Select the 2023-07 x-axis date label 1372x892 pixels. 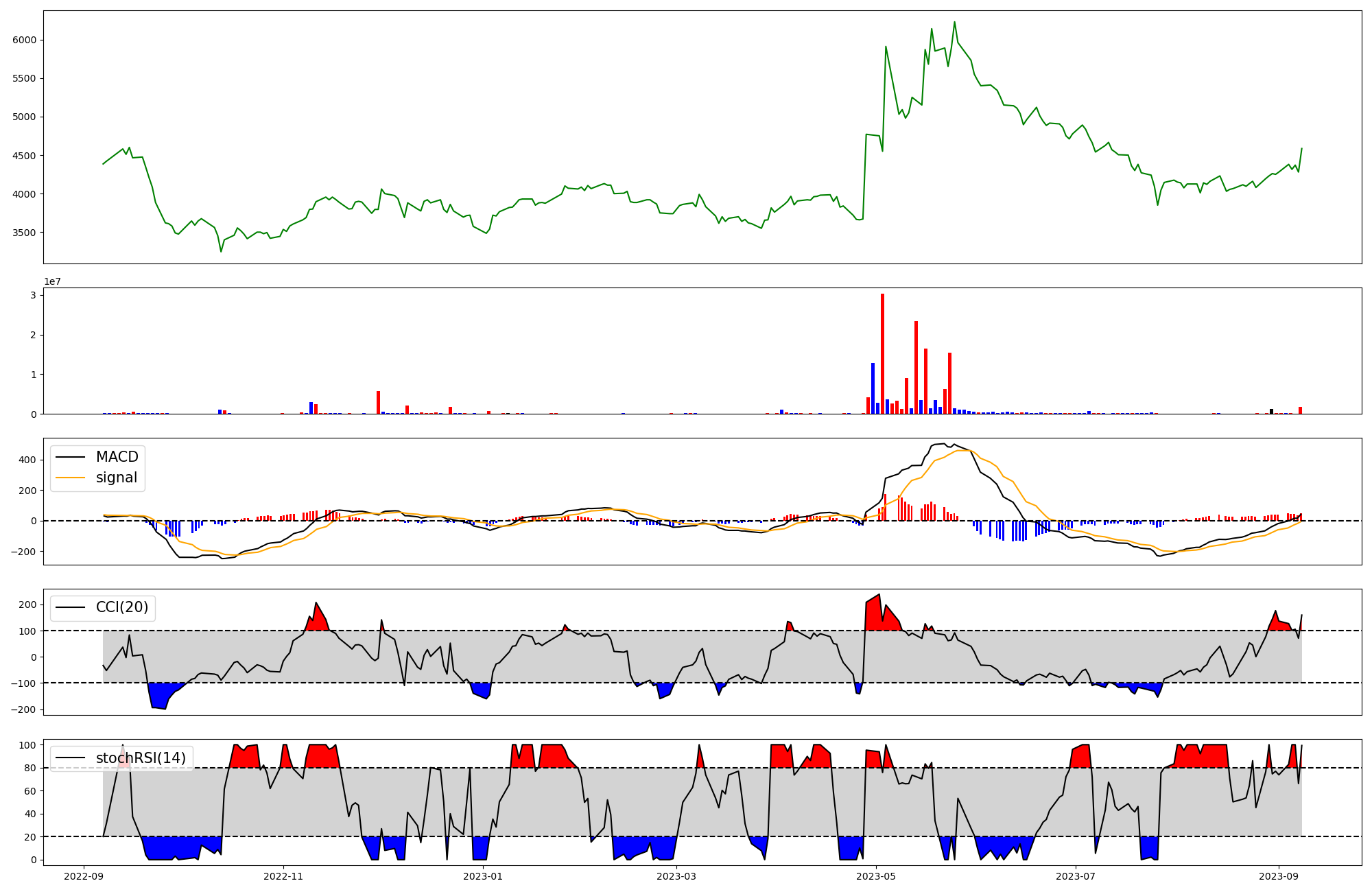click(x=1075, y=876)
